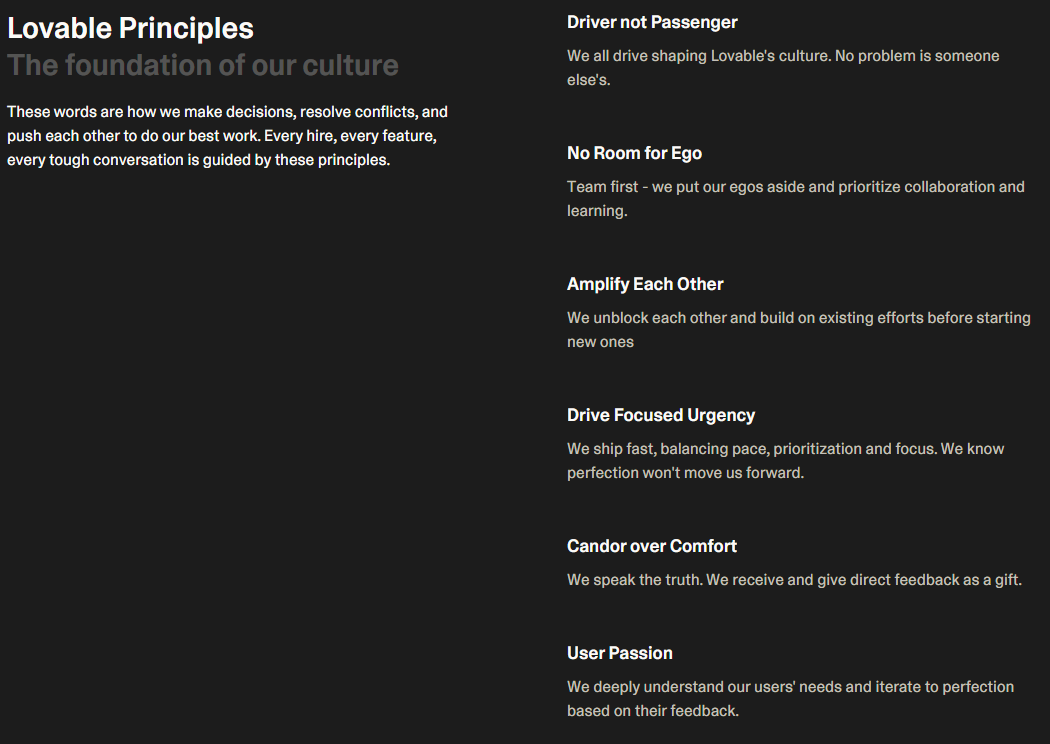Viewport: 1050px width, 744px height.
Task: Click the words "new ones" under Amplify Each Other
Action: pyautogui.click(x=600, y=342)
